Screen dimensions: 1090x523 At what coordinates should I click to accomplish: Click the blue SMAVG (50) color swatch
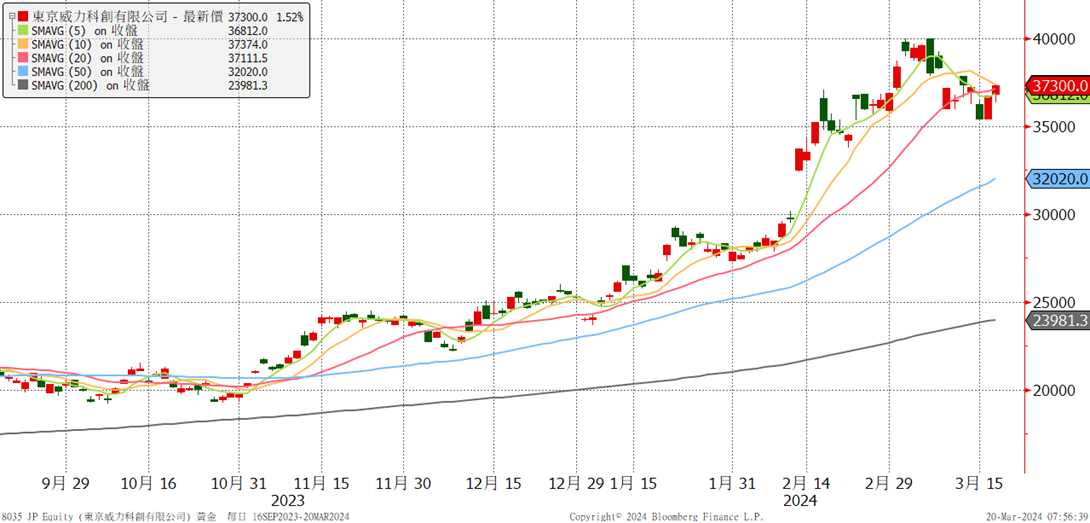(x=24, y=72)
